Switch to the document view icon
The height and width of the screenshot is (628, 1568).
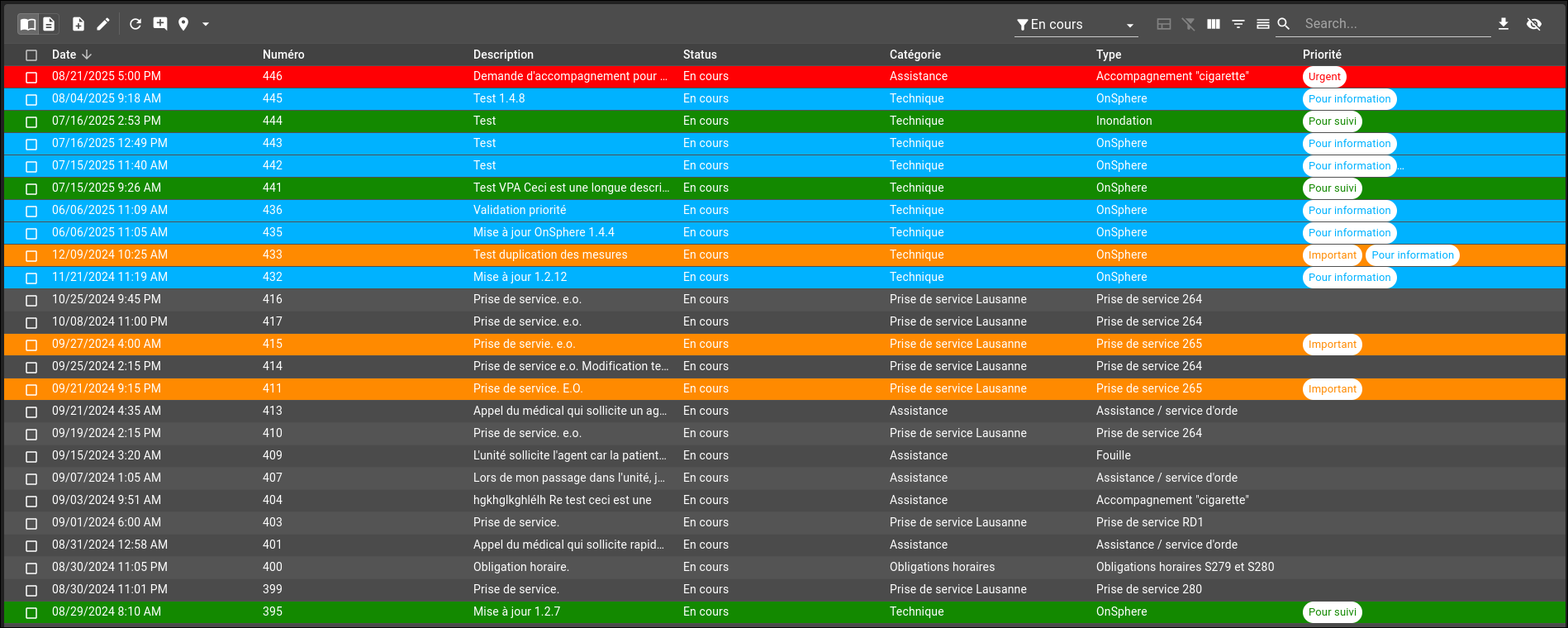click(49, 24)
